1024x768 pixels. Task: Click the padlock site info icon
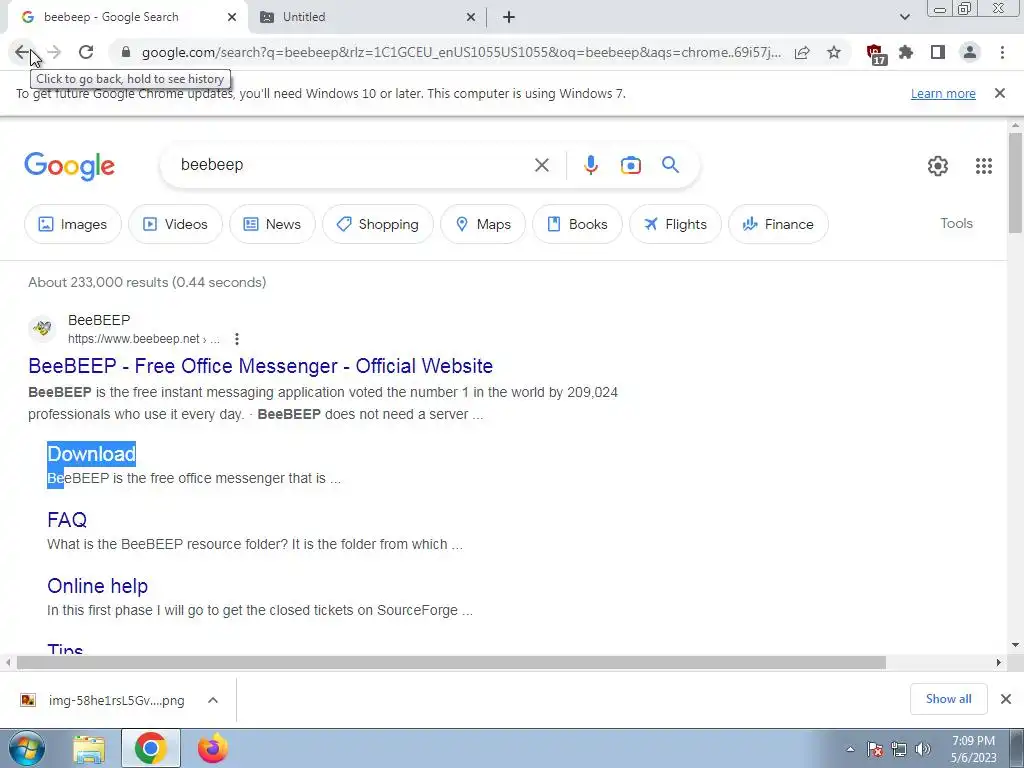point(126,52)
